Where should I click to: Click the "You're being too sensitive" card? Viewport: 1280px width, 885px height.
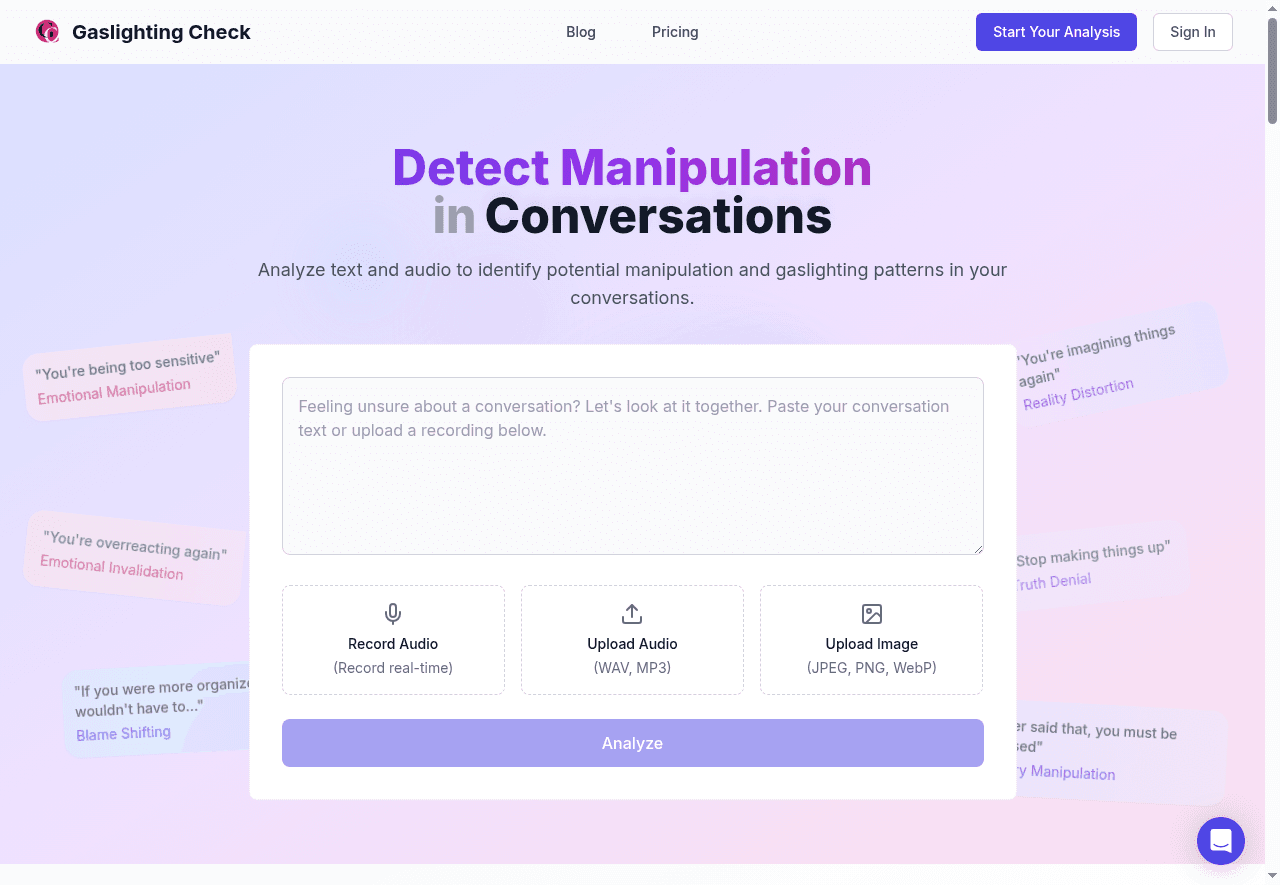coord(128,378)
